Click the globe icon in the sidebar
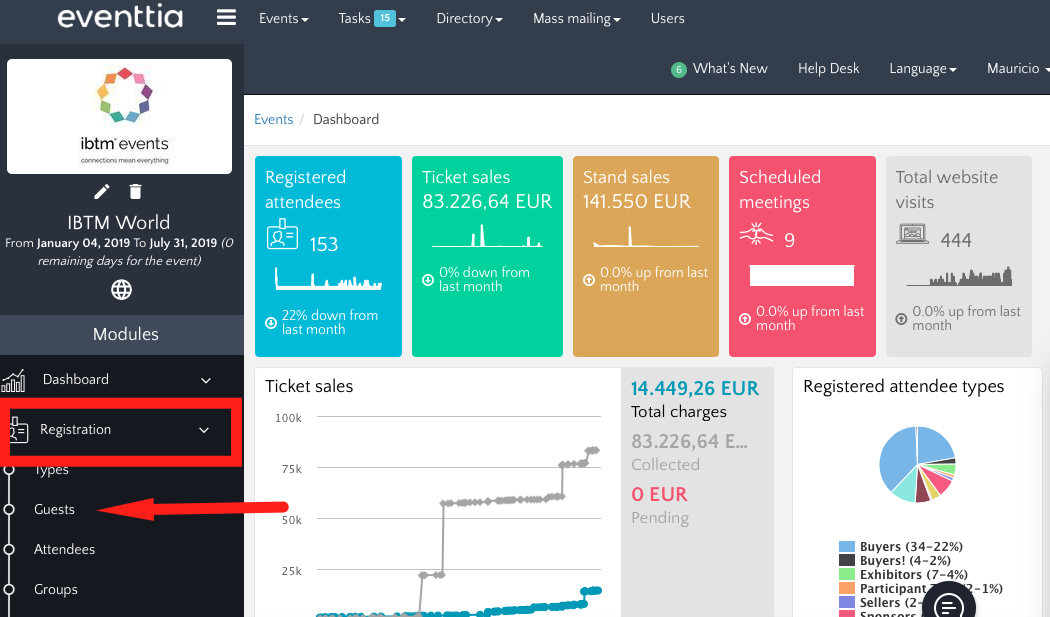This screenshot has height=617, width=1050. coord(121,290)
